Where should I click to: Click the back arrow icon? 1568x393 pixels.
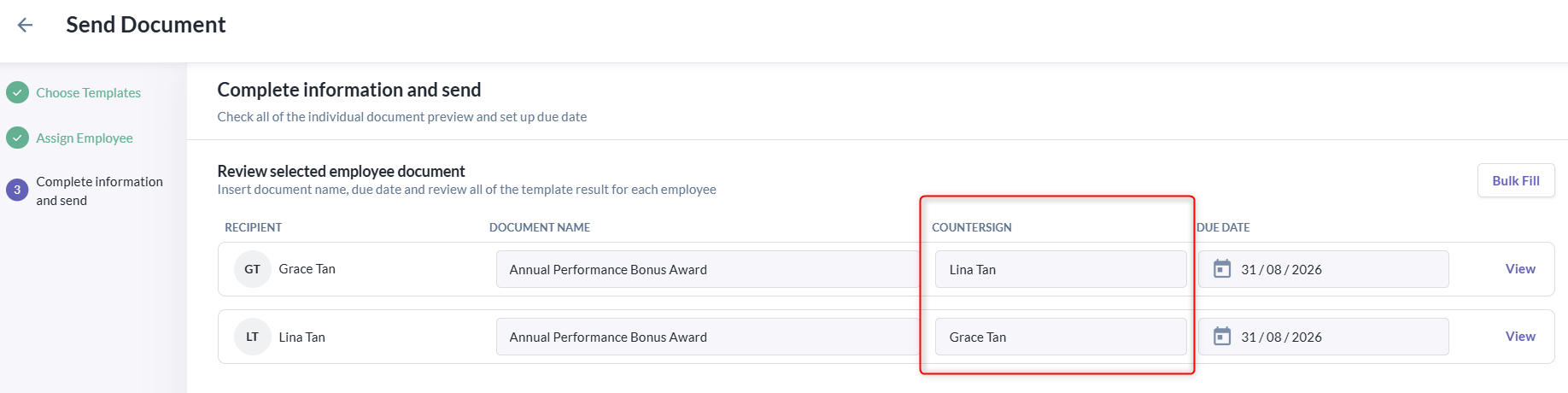[x=25, y=25]
